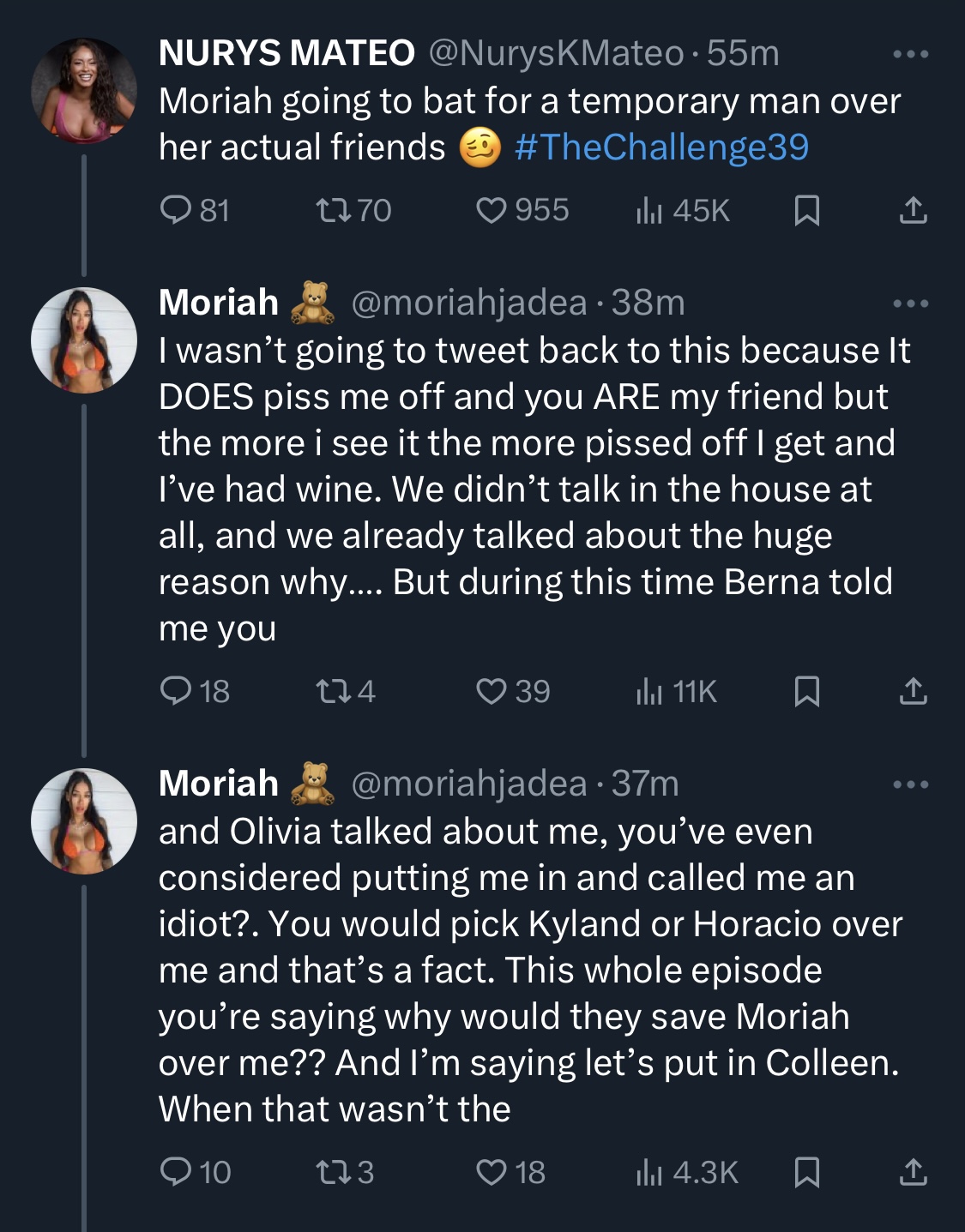Bookmark Nurys Mateo's tweet
The image size is (965, 1232).
806,210
